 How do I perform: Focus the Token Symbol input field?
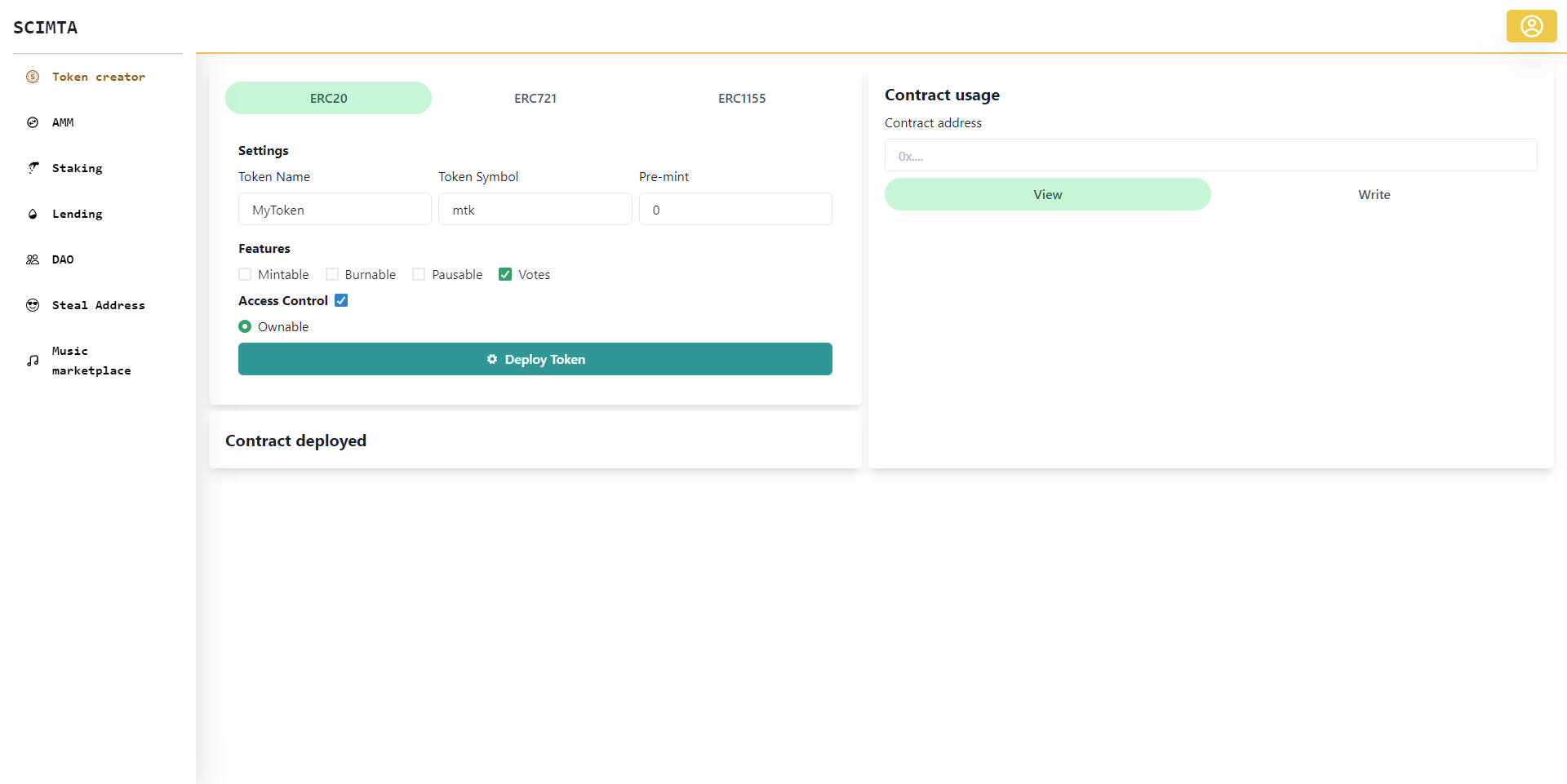[535, 209]
